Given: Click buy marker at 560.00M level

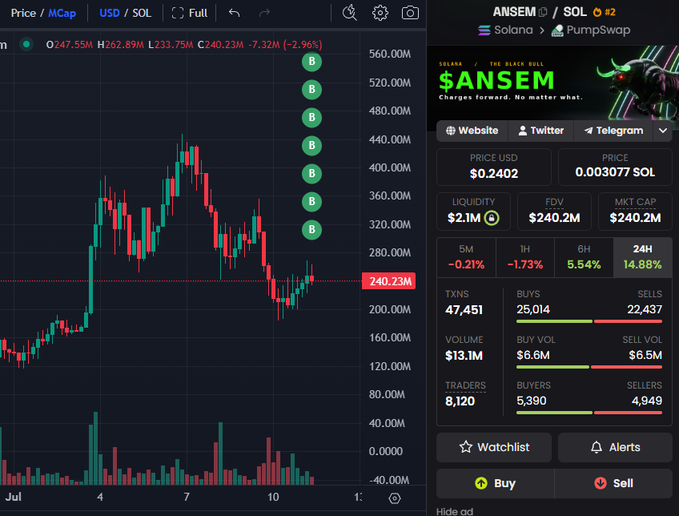Looking at the screenshot, I should pyautogui.click(x=311, y=61).
